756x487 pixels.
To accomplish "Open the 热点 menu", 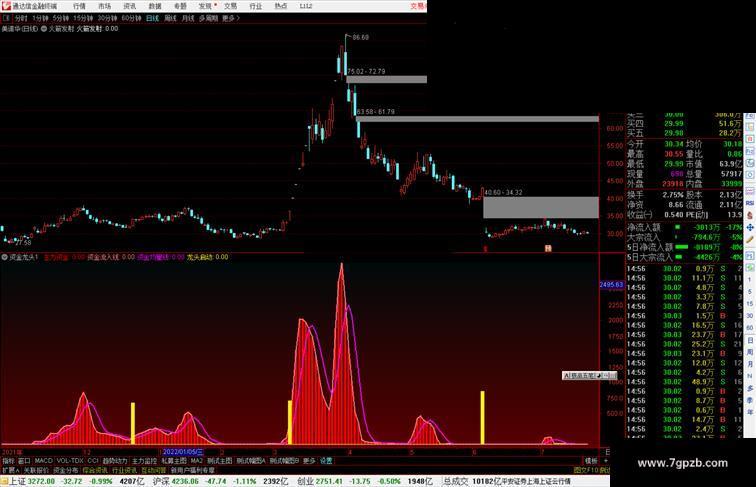I will tap(281, 6).
